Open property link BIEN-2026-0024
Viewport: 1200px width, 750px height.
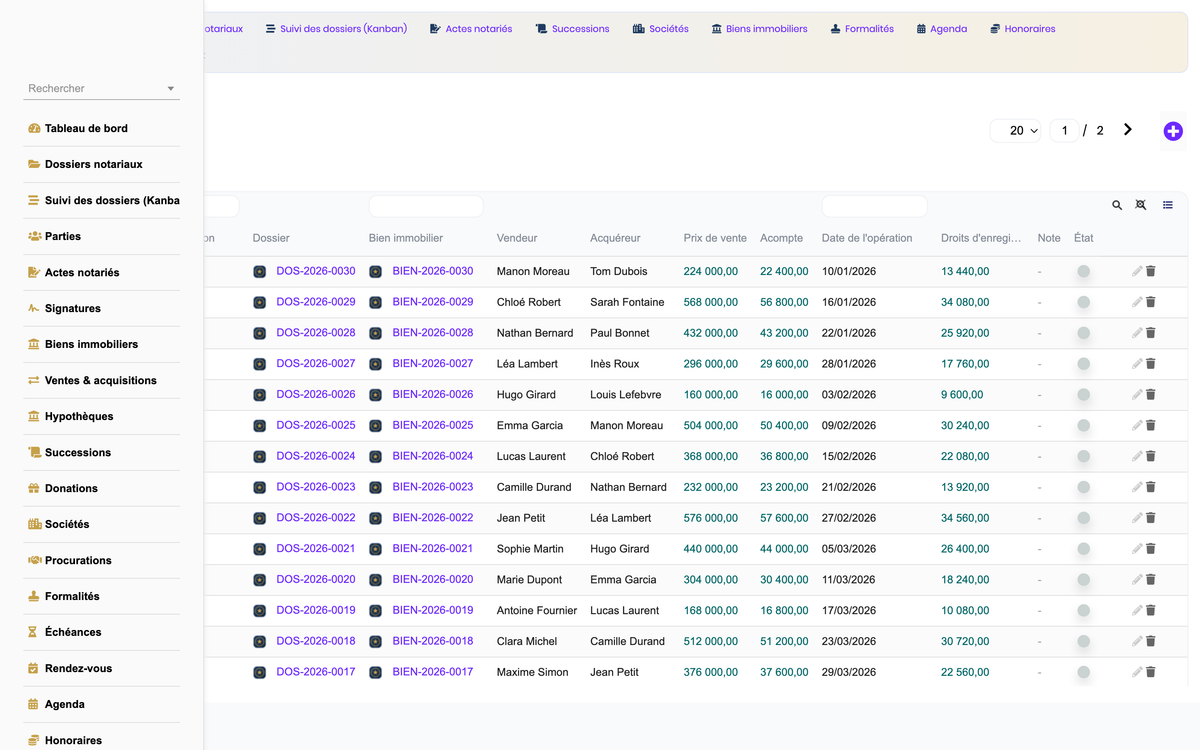pyautogui.click(x=433, y=456)
